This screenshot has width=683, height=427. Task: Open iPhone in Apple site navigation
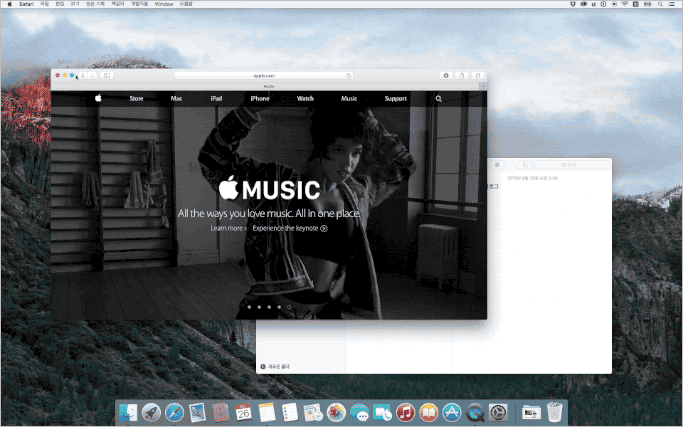[x=260, y=98]
